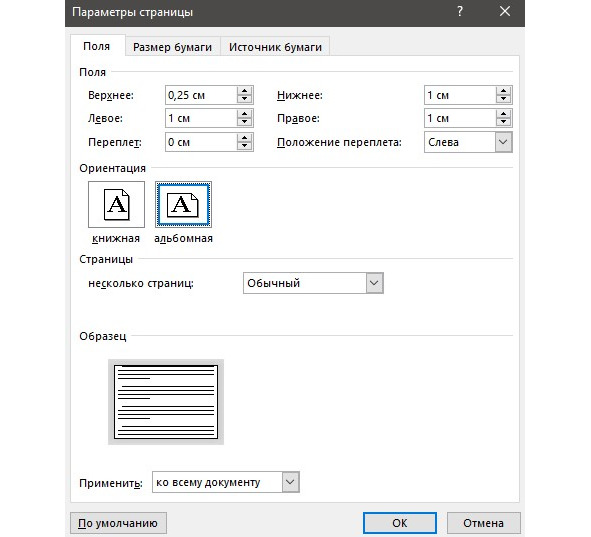Click the несколько страниц label
This screenshot has height=537, width=591.
[141, 283]
